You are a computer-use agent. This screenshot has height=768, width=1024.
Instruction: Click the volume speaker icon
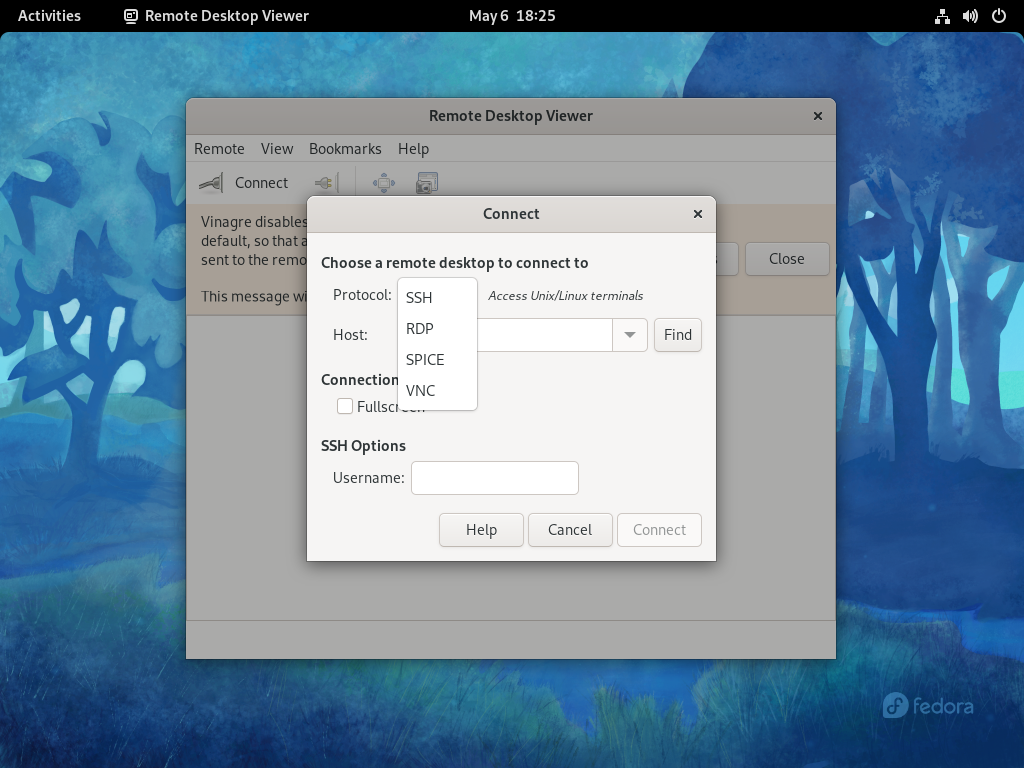click(970, 16)
